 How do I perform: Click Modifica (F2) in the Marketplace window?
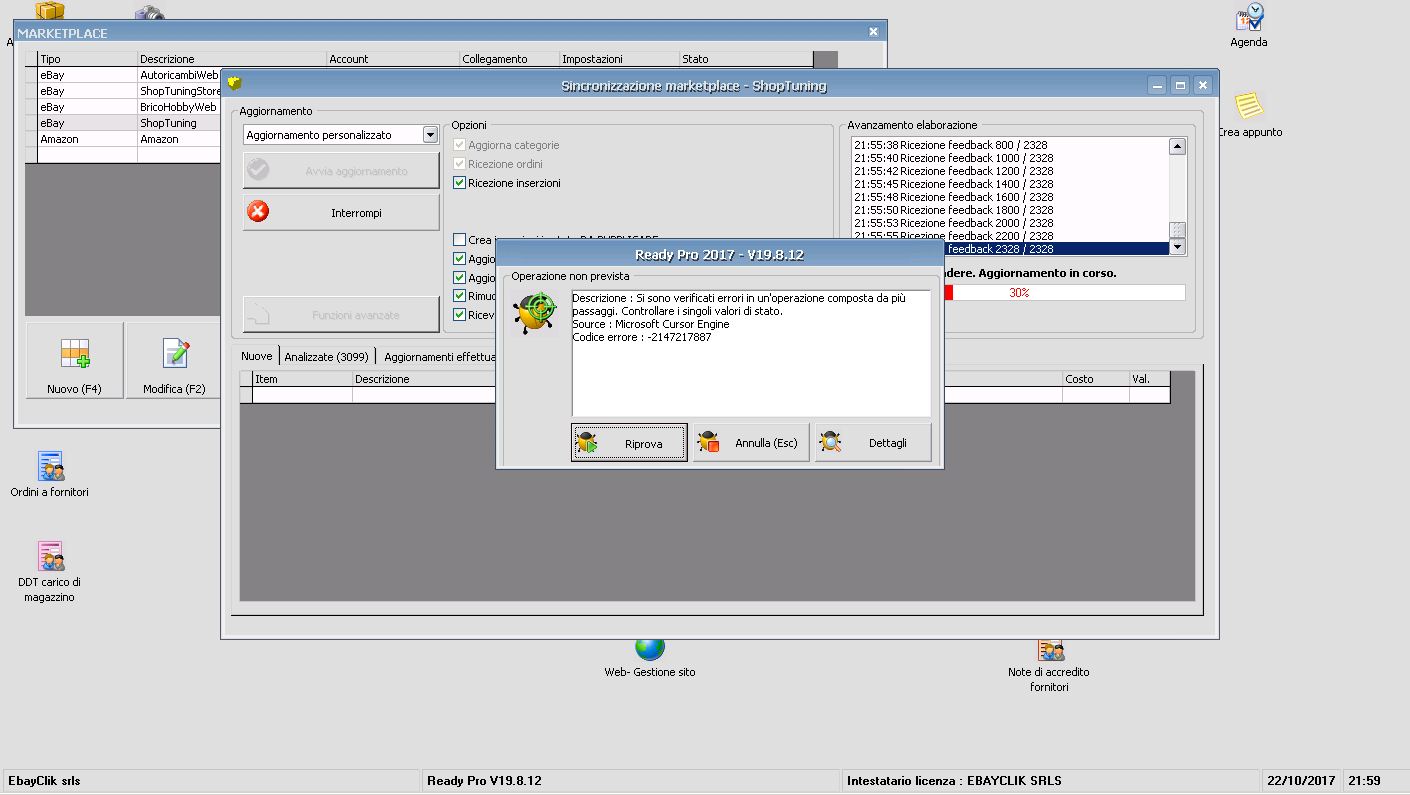pos(174,360)
